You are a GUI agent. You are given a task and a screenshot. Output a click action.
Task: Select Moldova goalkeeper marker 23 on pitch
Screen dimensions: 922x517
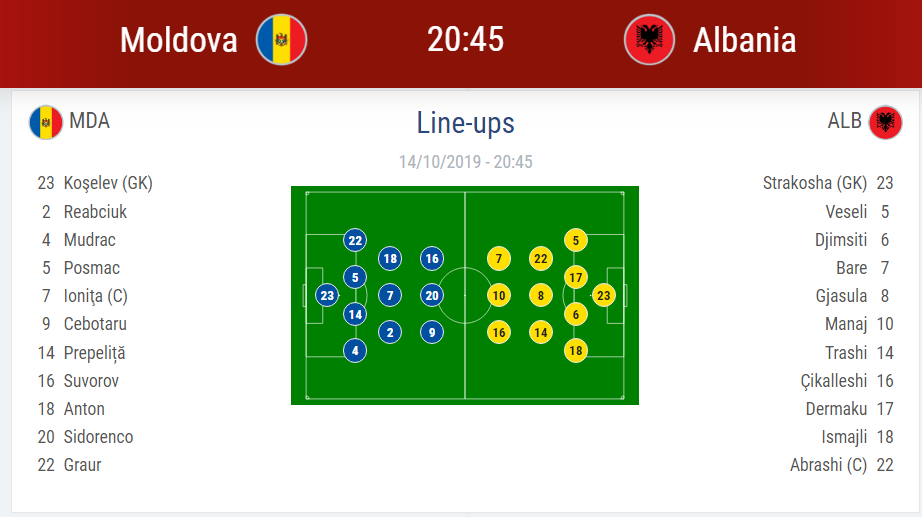327,295
